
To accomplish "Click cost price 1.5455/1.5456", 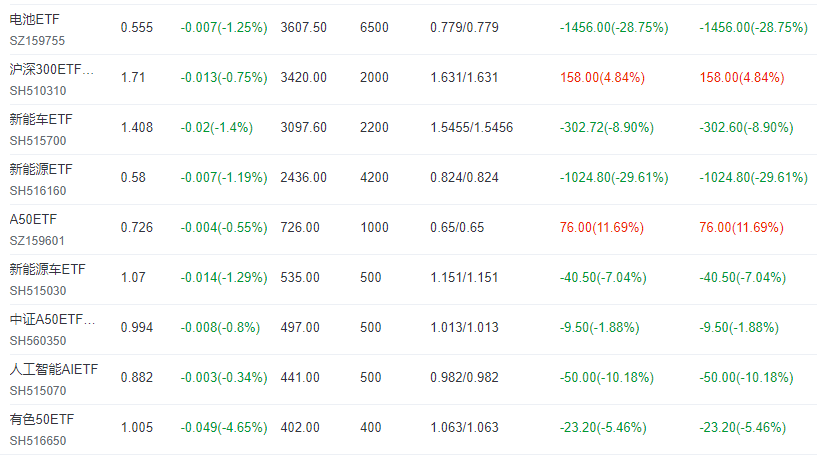I will [x=472, y=128].
